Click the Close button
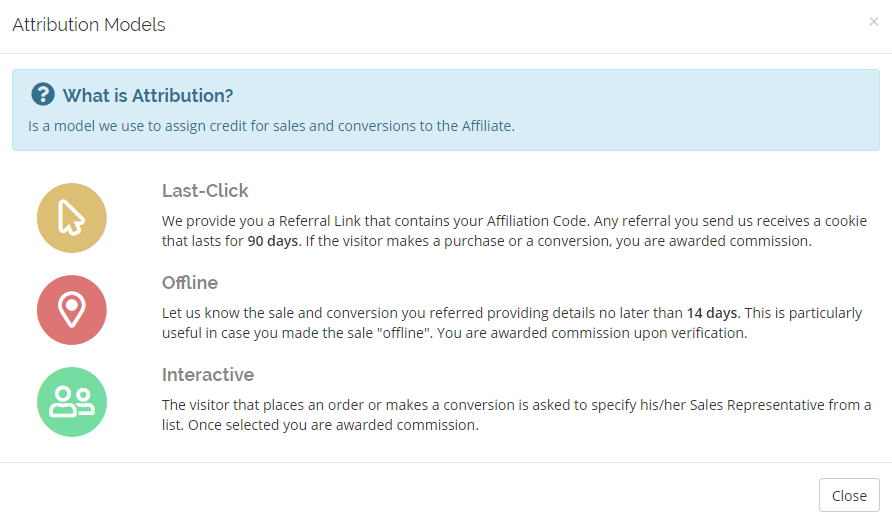The image size is (892, 525). 849,495
